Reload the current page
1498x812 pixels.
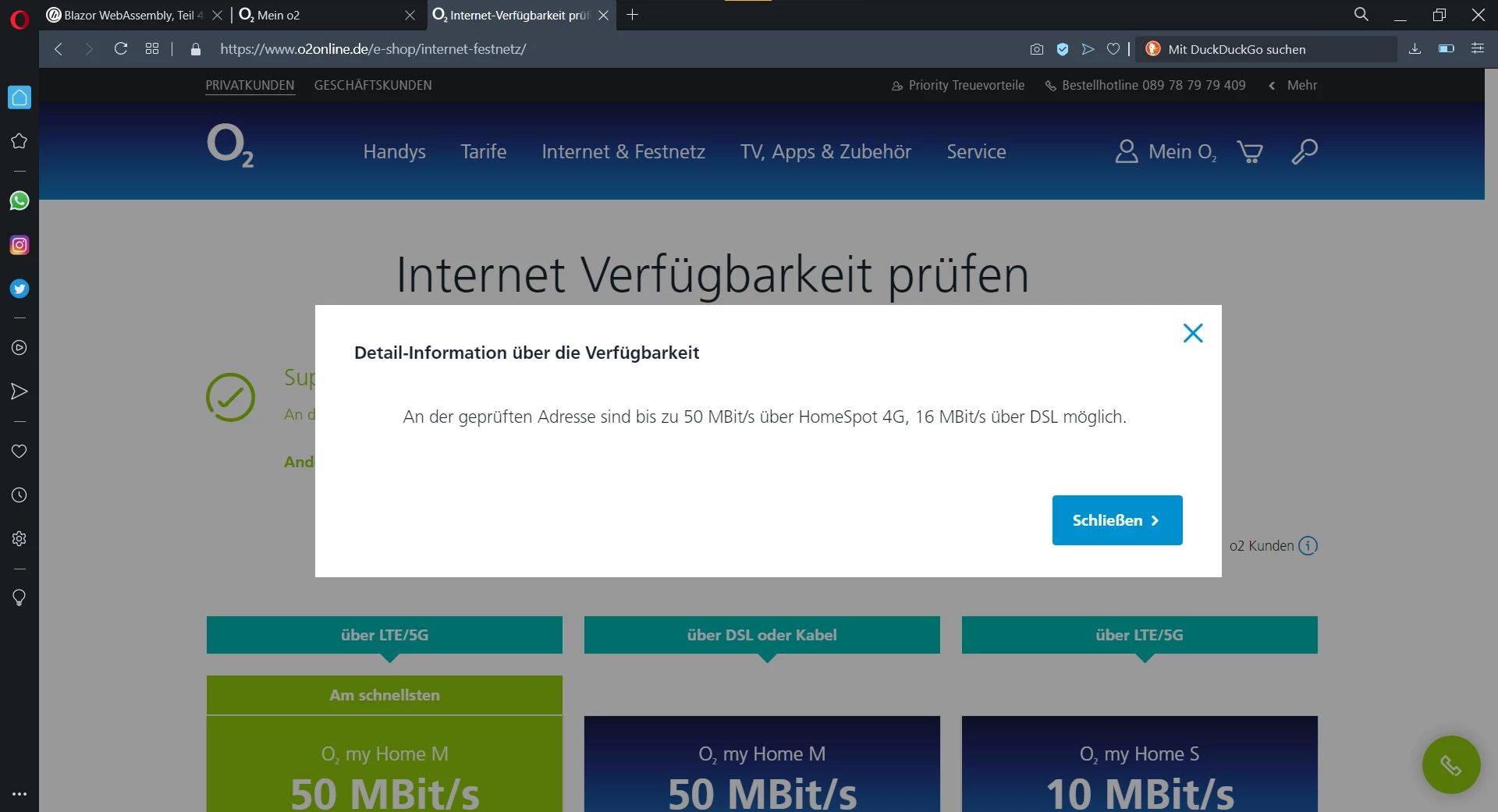tap(121, 49)
